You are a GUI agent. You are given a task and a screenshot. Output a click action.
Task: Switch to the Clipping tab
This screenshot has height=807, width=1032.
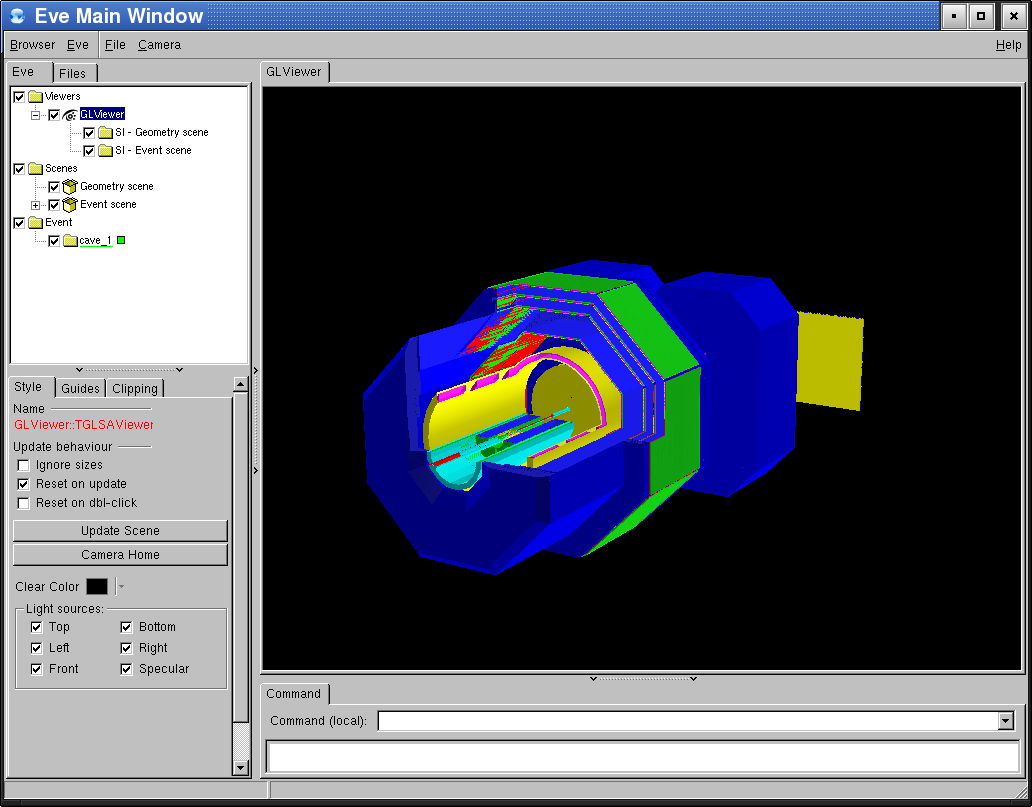coord(134,389)
